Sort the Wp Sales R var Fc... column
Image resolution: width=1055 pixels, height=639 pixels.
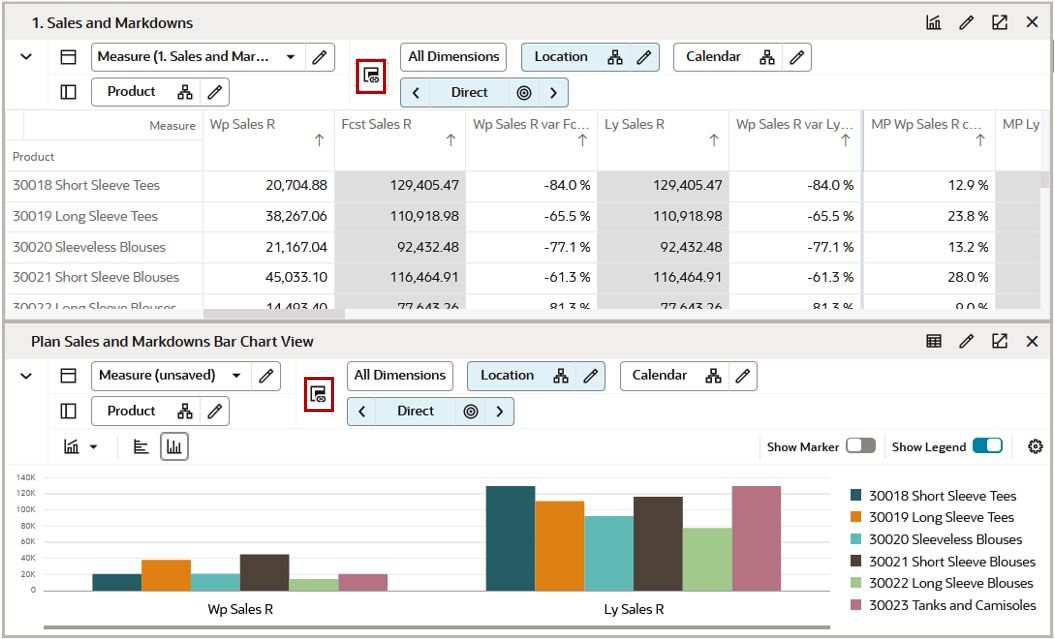coord(582,140)
